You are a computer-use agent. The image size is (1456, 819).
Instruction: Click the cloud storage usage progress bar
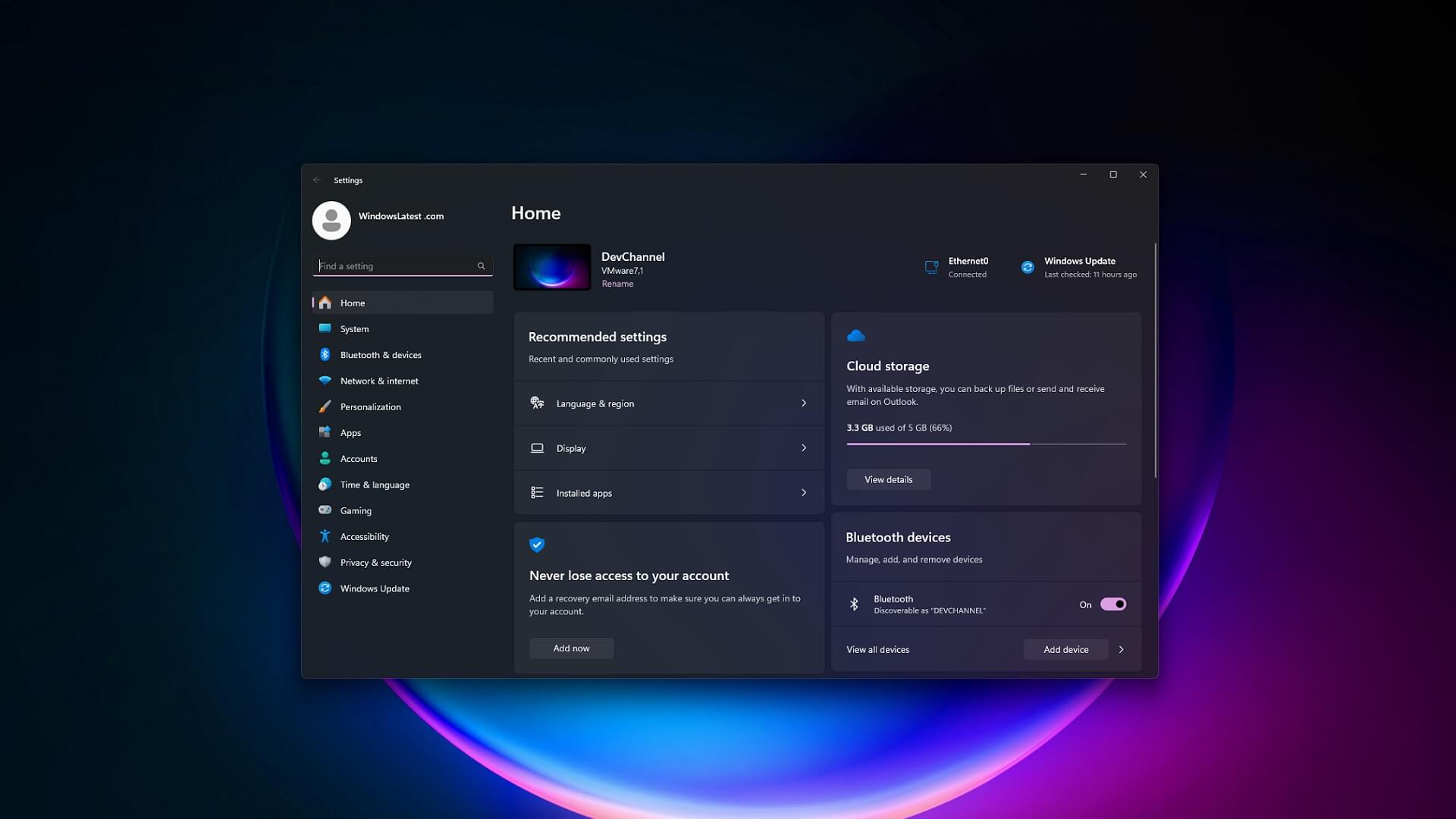986,443
